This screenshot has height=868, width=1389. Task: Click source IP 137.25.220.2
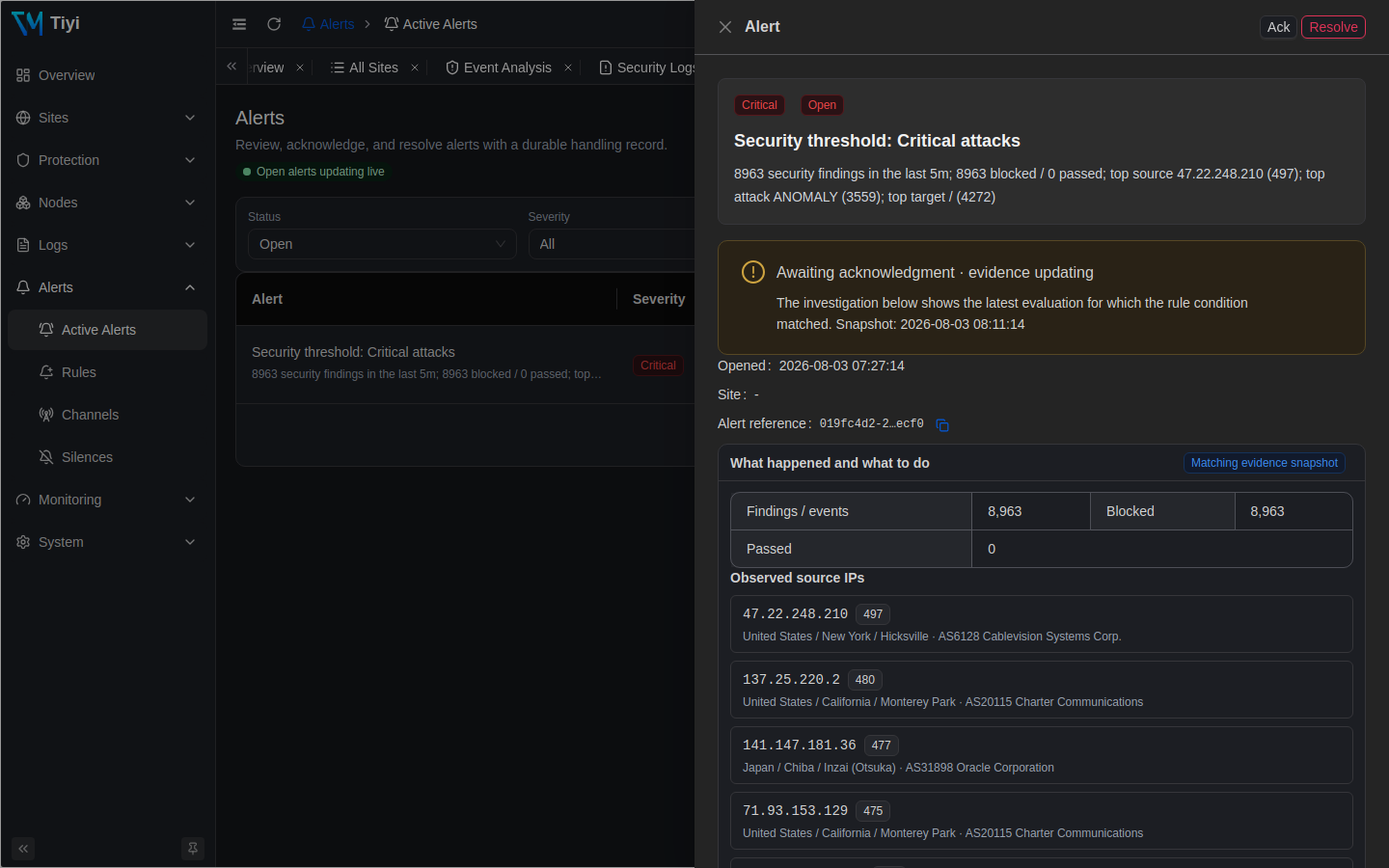pyautogui.click(x=791, y=680)
